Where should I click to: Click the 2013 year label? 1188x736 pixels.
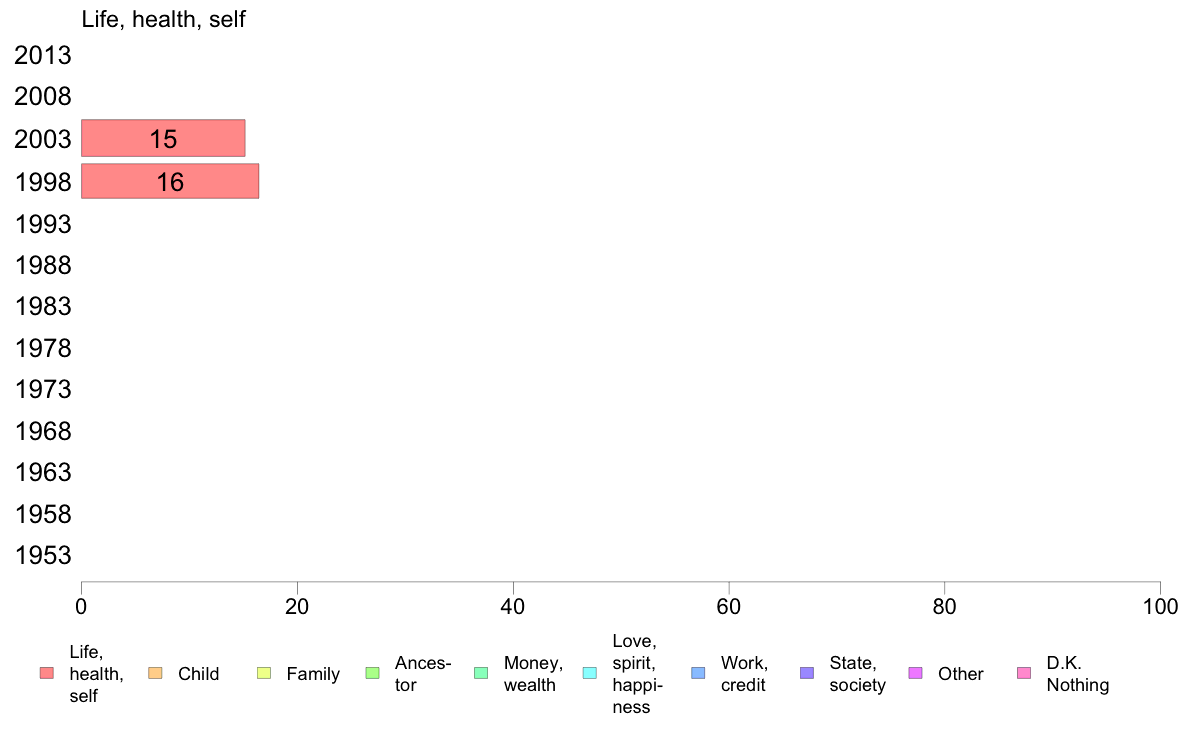(x=42, y=55)
